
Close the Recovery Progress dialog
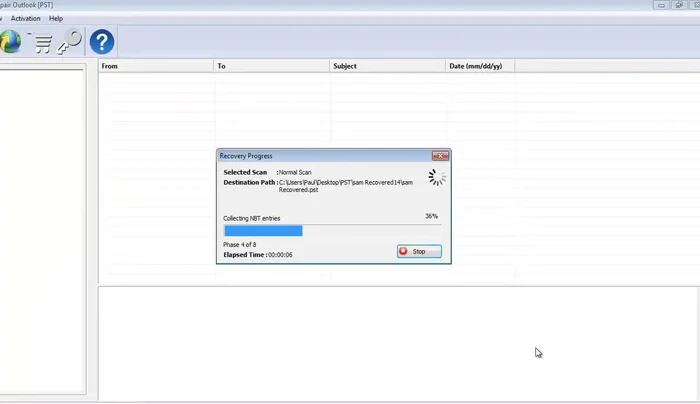[439, 156]
